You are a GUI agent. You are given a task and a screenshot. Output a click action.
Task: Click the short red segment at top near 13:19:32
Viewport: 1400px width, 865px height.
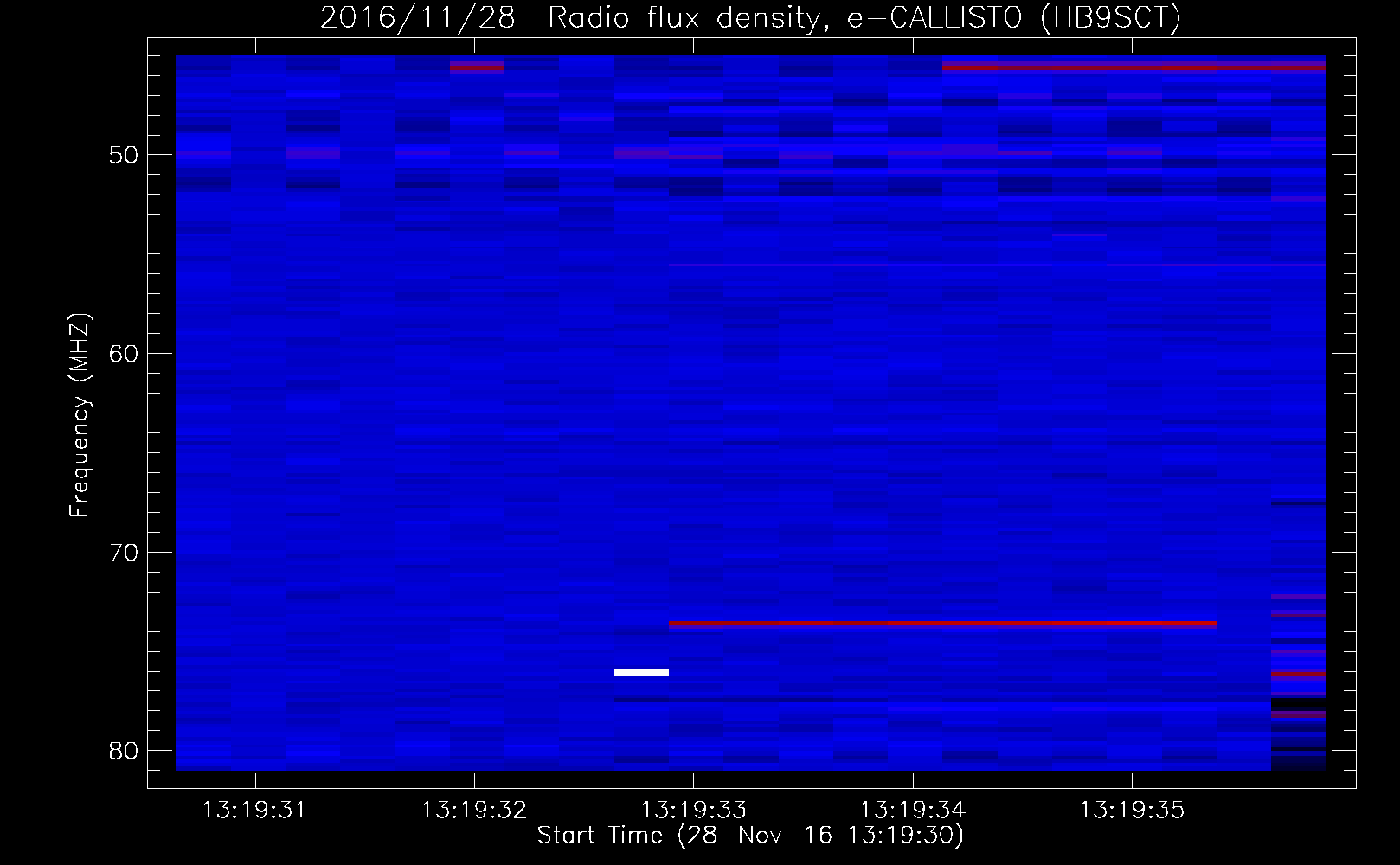click(477, 67)
